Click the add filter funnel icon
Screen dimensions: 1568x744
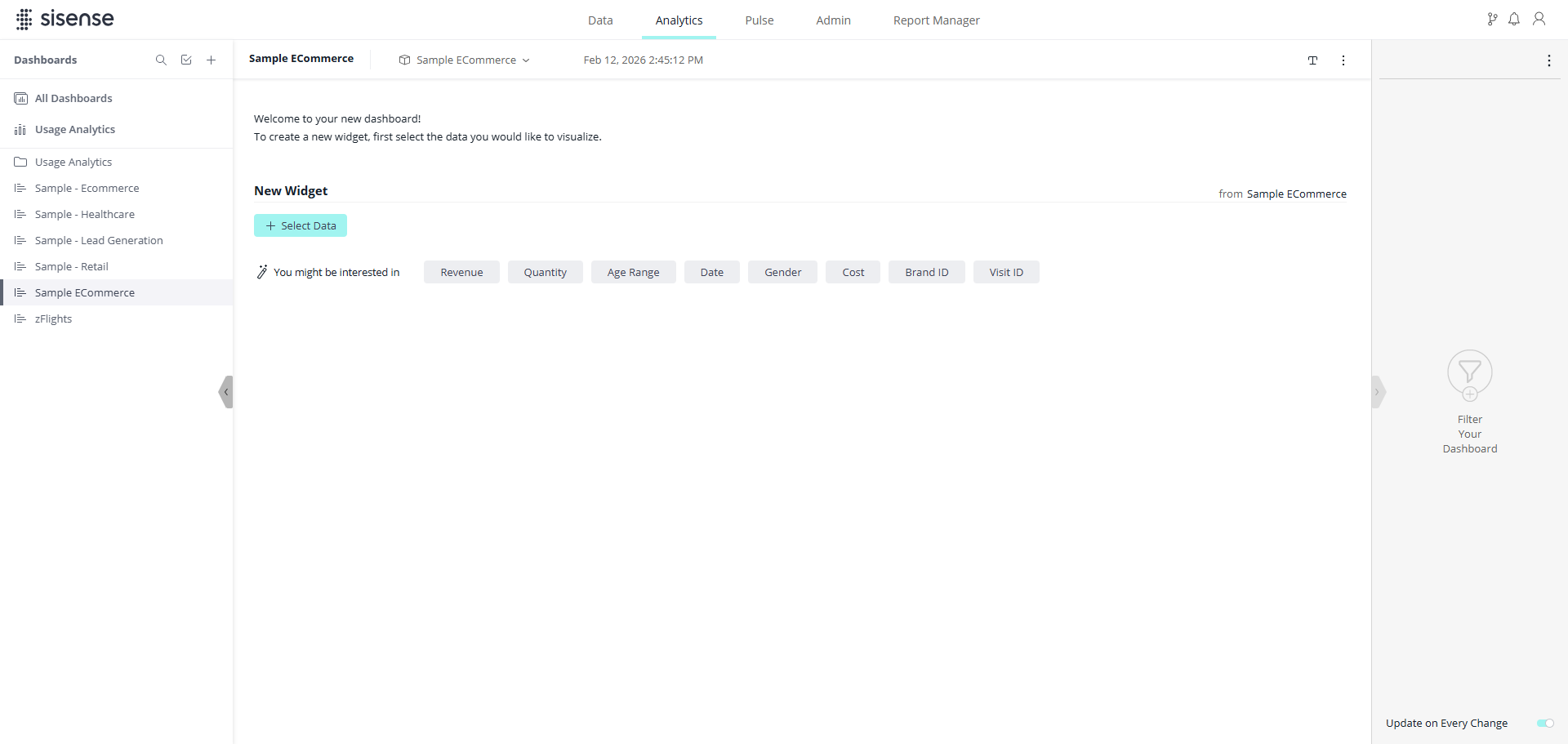[x=1469, y=375]
